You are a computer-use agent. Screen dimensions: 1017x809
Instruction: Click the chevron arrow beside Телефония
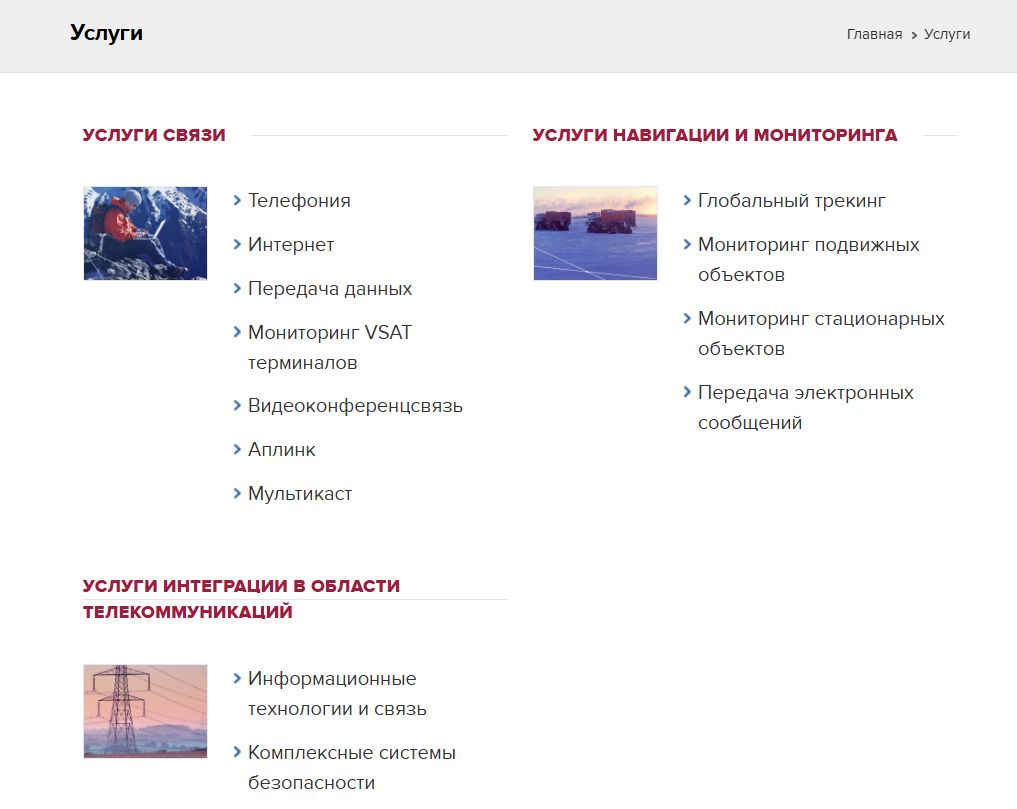click(237, 200)
